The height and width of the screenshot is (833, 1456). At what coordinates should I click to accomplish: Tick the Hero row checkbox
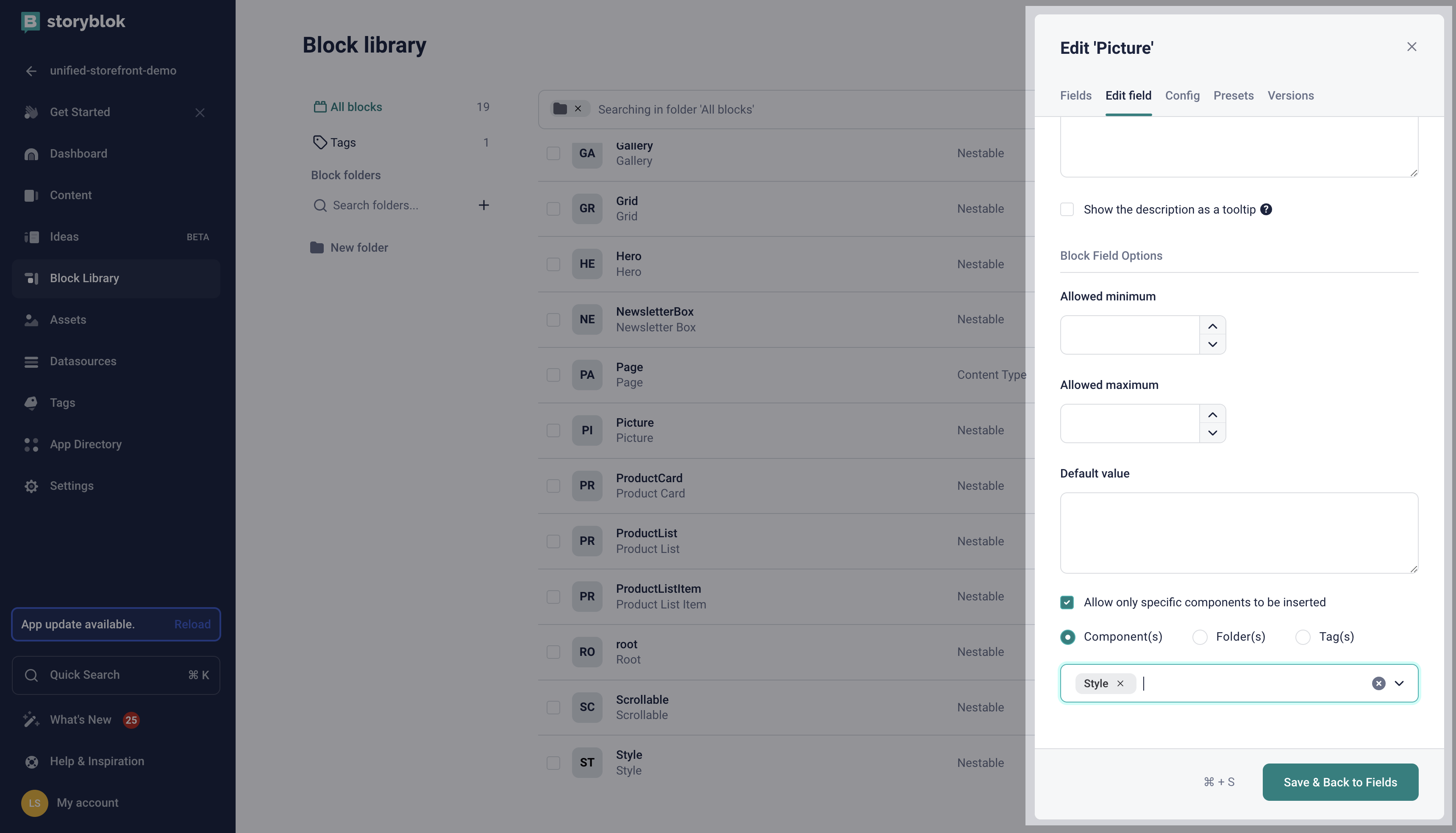553,264
